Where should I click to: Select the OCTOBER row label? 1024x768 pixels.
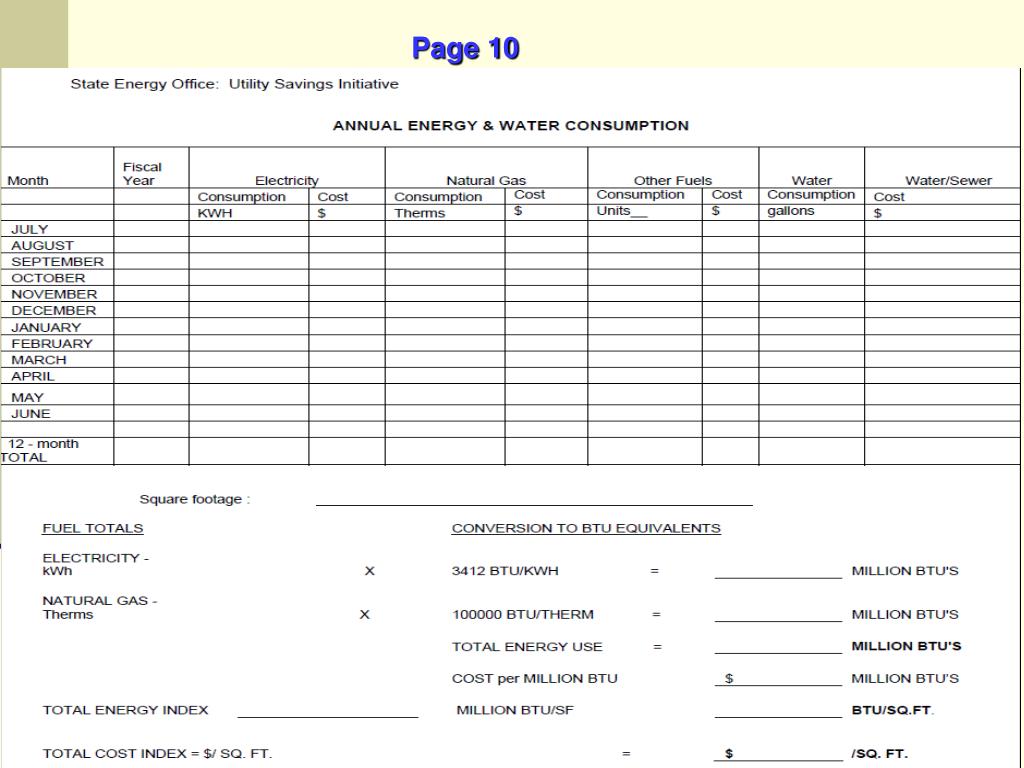[48, 278]
